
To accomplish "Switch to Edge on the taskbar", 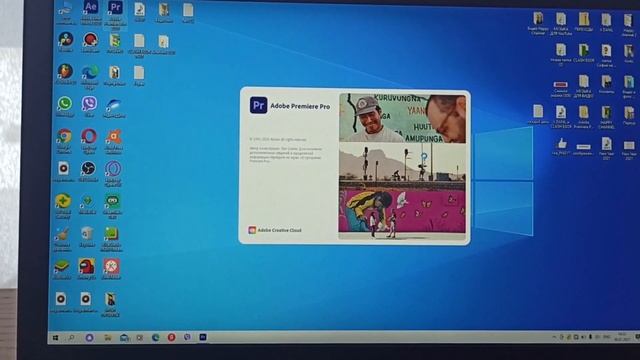I will click(156, 338).
